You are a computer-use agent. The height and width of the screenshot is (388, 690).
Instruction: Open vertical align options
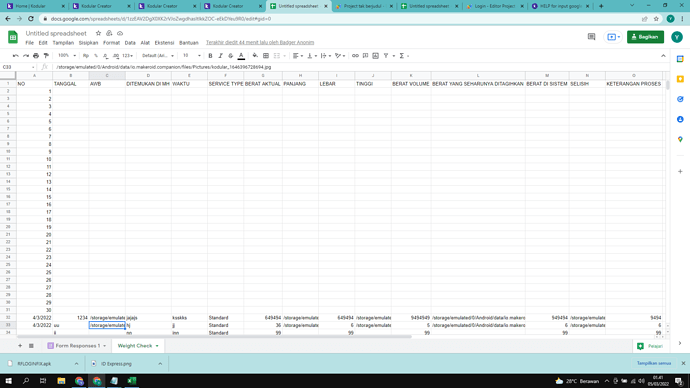tap(312, 56)
